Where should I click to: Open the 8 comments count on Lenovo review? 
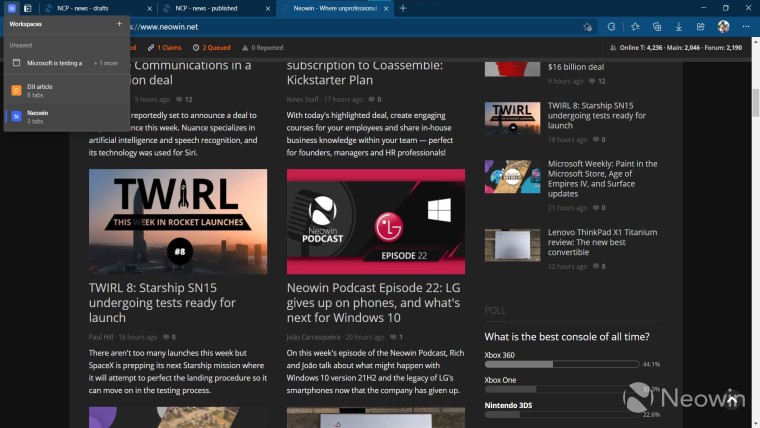point(599,267)
